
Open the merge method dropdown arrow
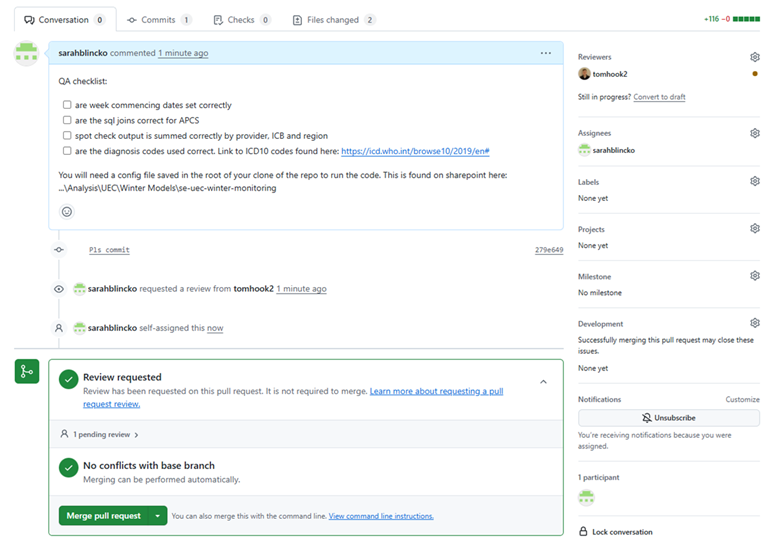[x=157, y=516]
